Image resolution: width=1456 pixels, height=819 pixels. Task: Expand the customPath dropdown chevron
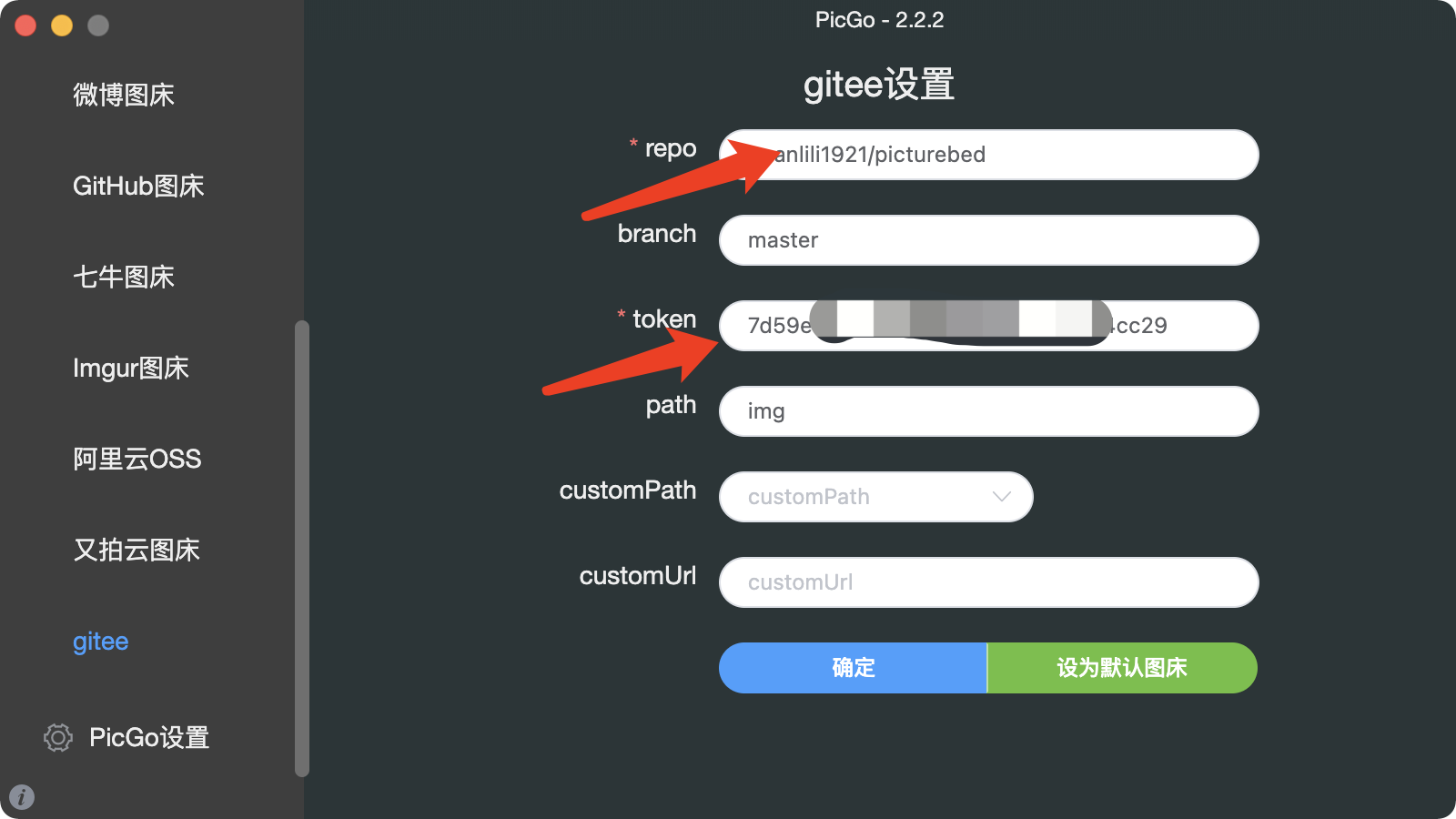click(1001, 497)
